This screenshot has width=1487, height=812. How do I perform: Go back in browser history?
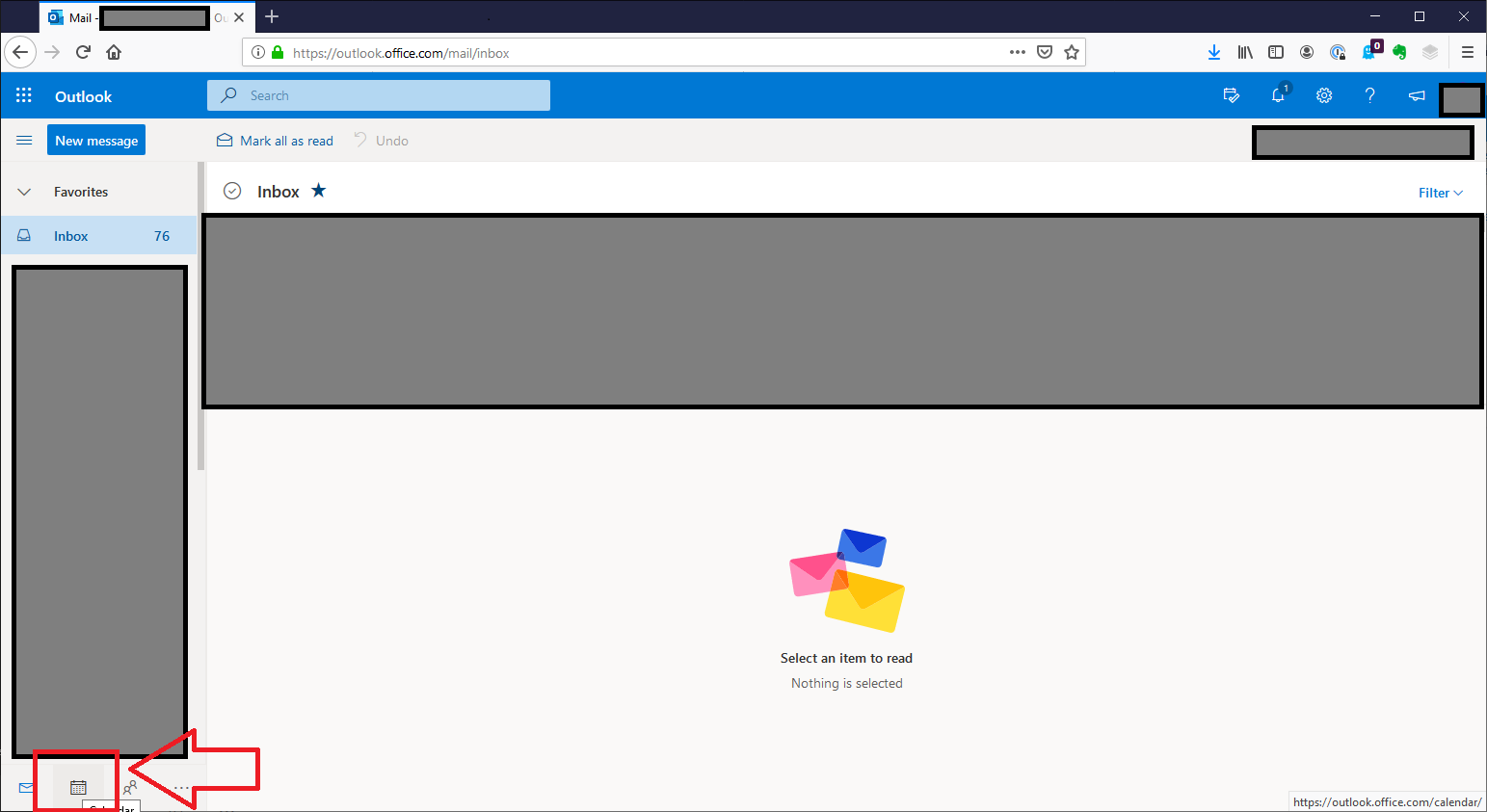pos(20,52)
